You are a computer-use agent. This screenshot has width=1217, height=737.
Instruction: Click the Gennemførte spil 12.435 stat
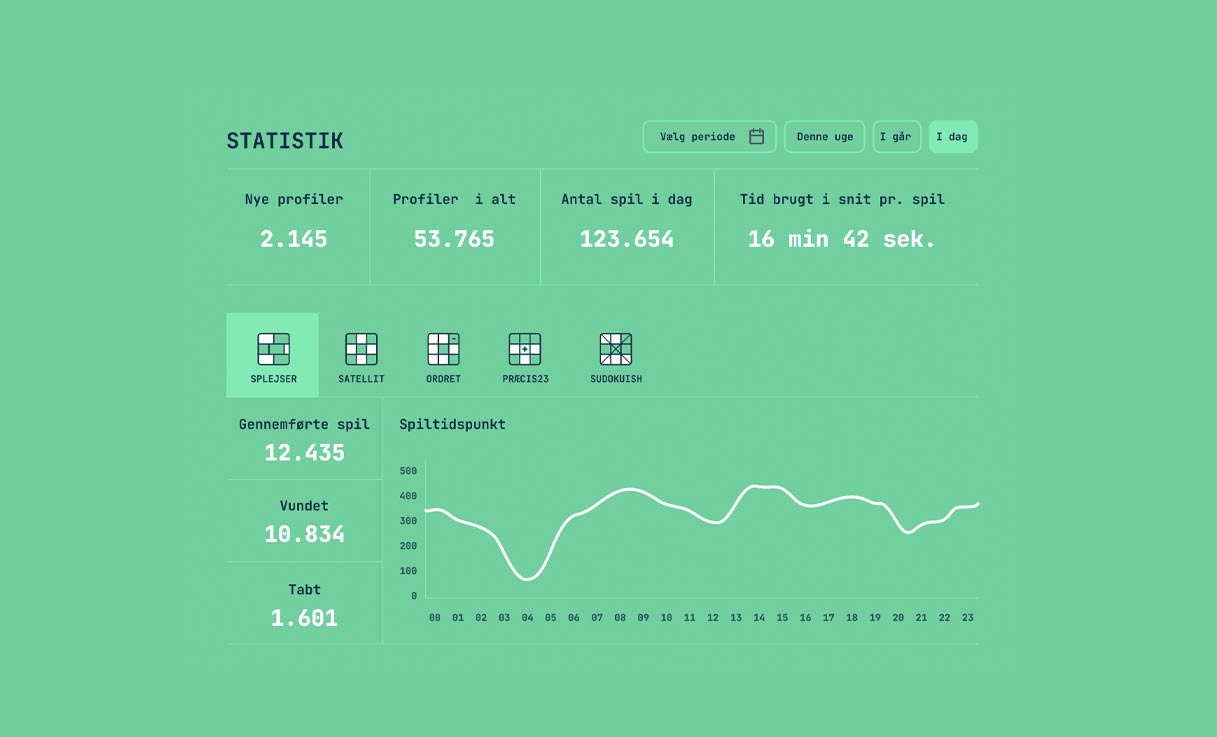[304, 439]
